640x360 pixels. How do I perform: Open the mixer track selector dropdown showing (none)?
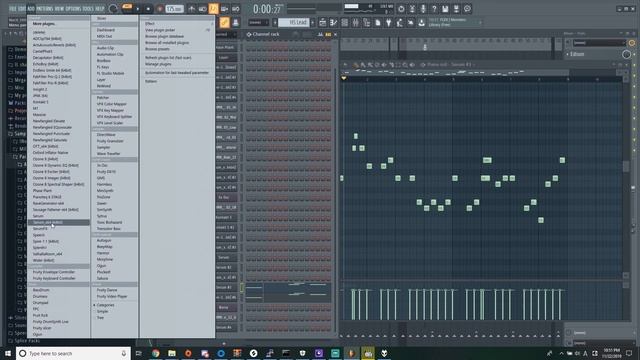point(599,42)
